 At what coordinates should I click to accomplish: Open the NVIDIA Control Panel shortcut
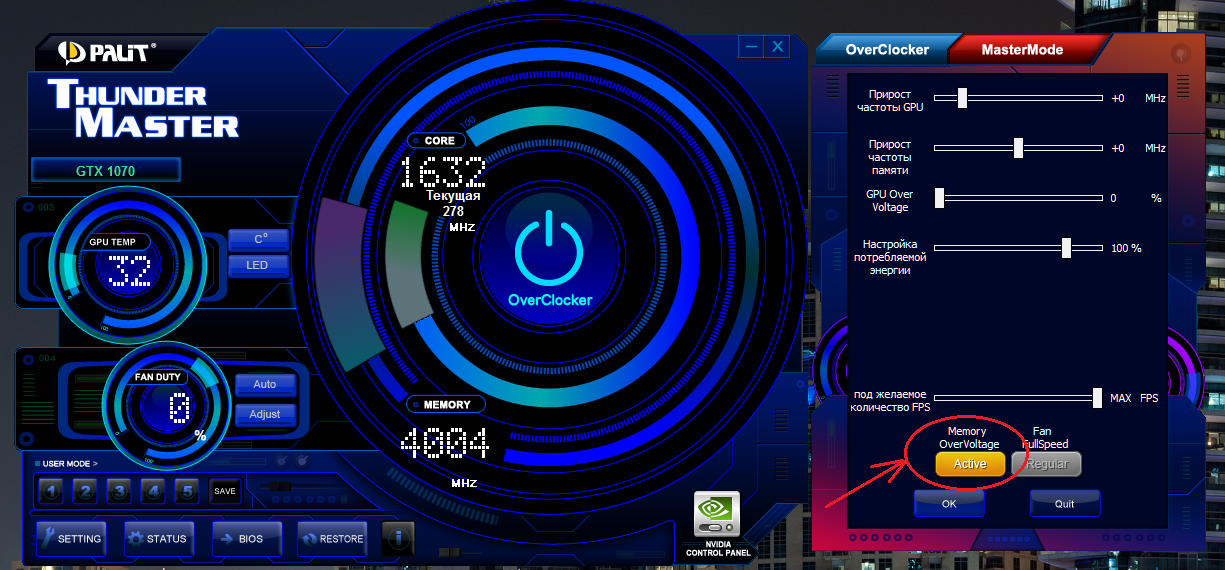717,524
